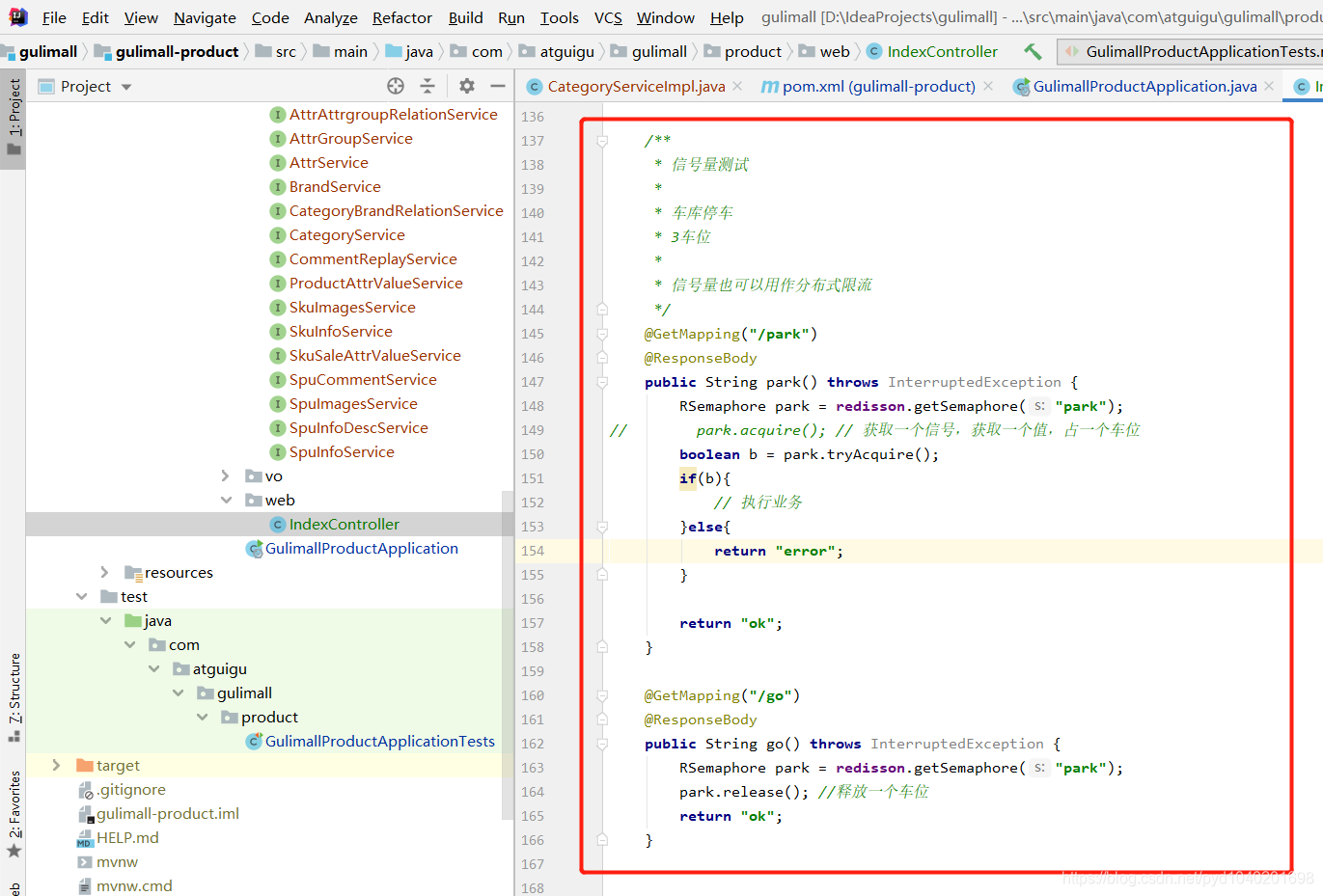Collapse the atguigu package under test
The height and width of the screenshot is (896, 1323).
point(153,669)
